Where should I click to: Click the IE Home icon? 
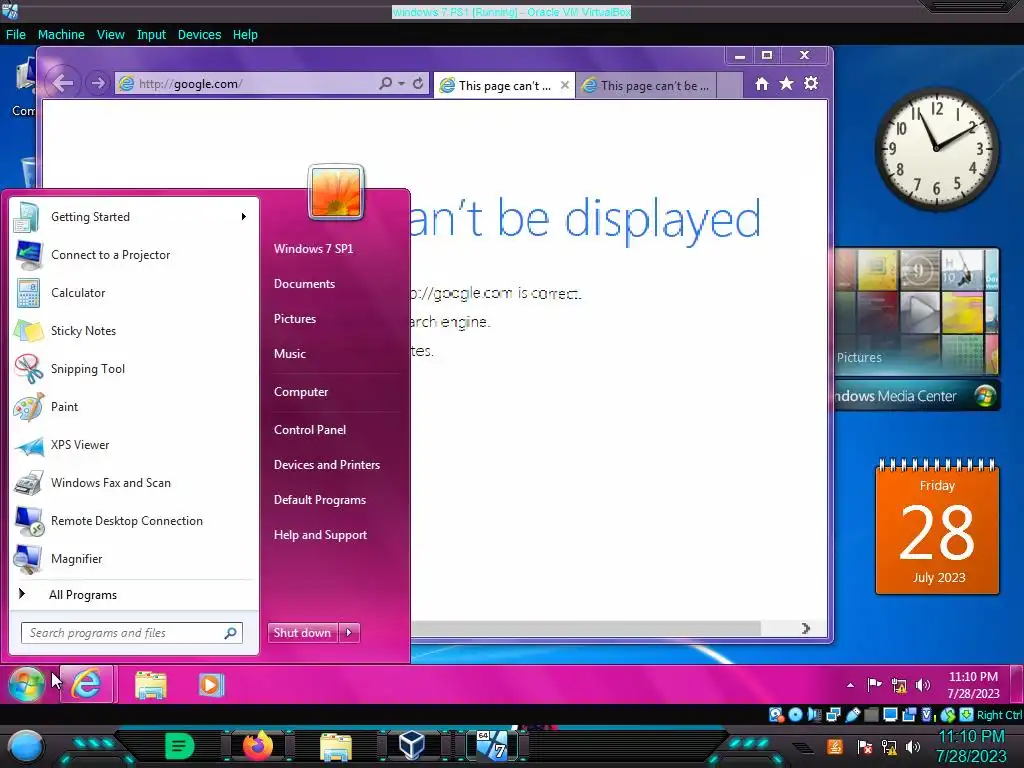761,84
